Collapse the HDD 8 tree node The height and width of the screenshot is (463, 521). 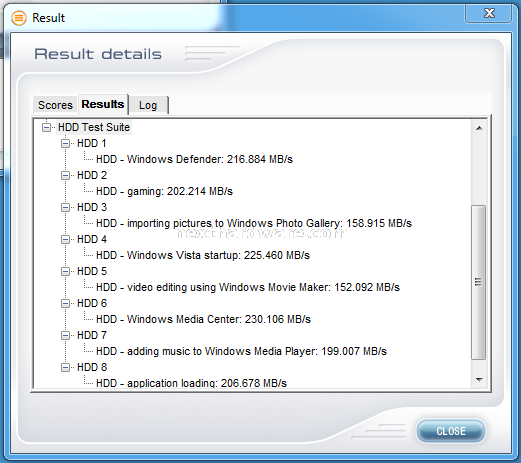(65, 367)
